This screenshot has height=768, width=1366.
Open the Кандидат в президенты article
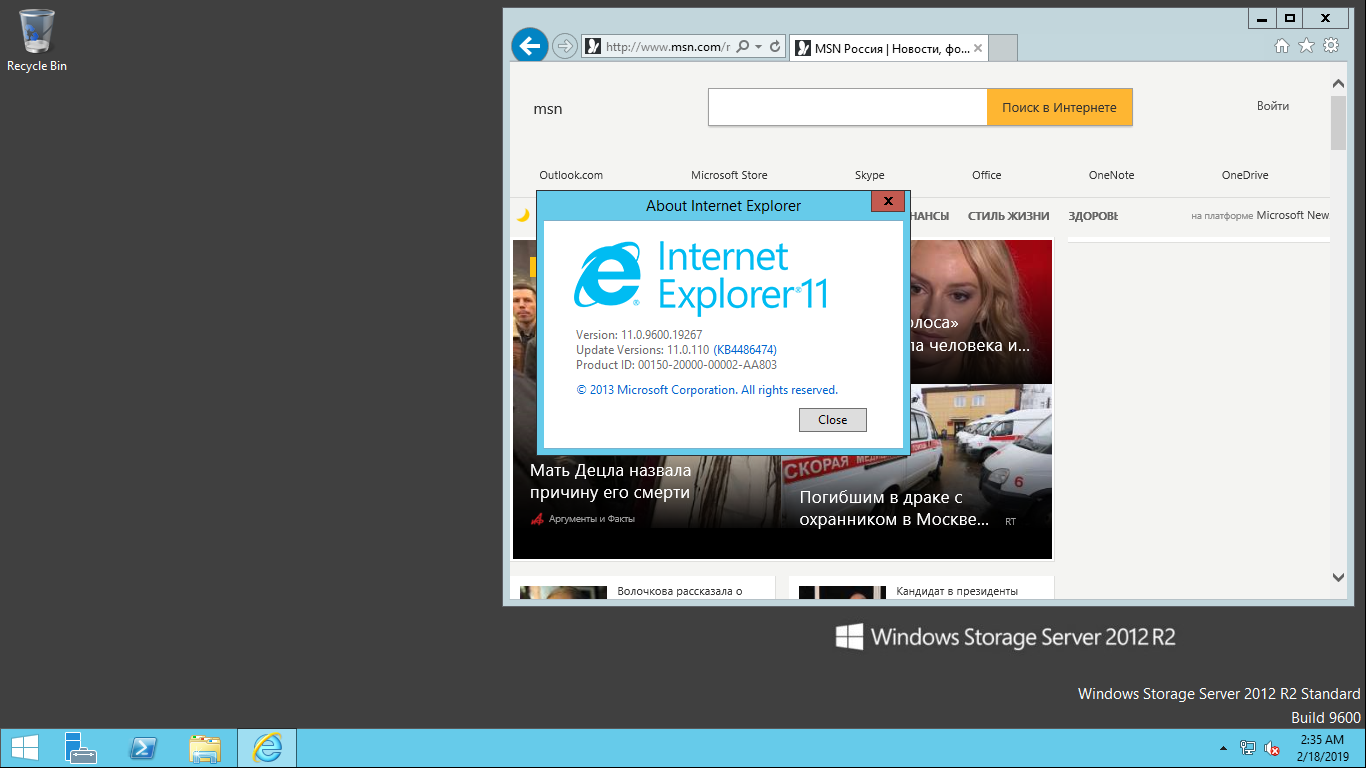pyautogui.click(x=957, y=591)
